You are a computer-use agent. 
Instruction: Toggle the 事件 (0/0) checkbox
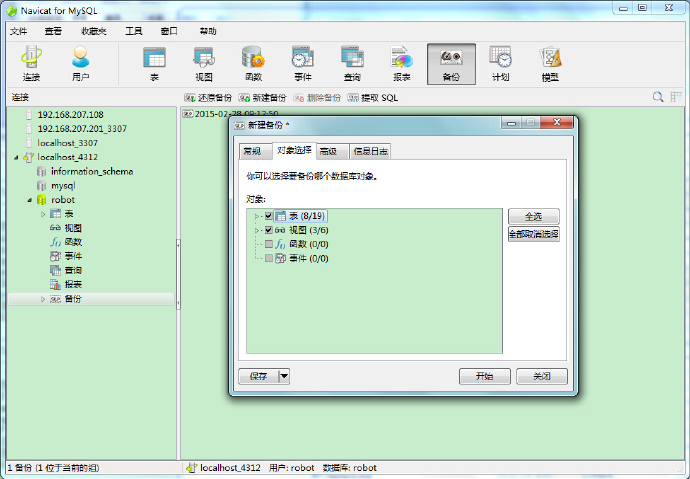[x=269, y=258]
